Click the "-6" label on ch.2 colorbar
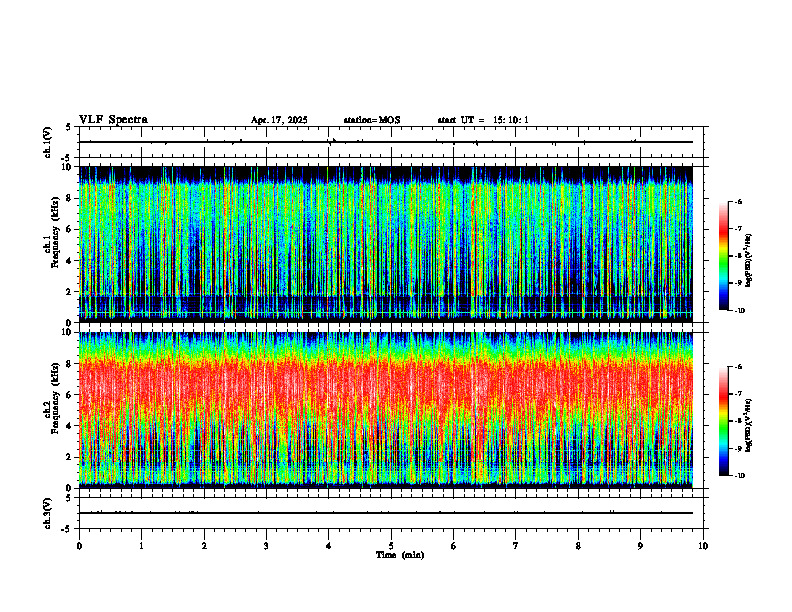This screenshot has height=612, width=792. (x=738, y=367)
